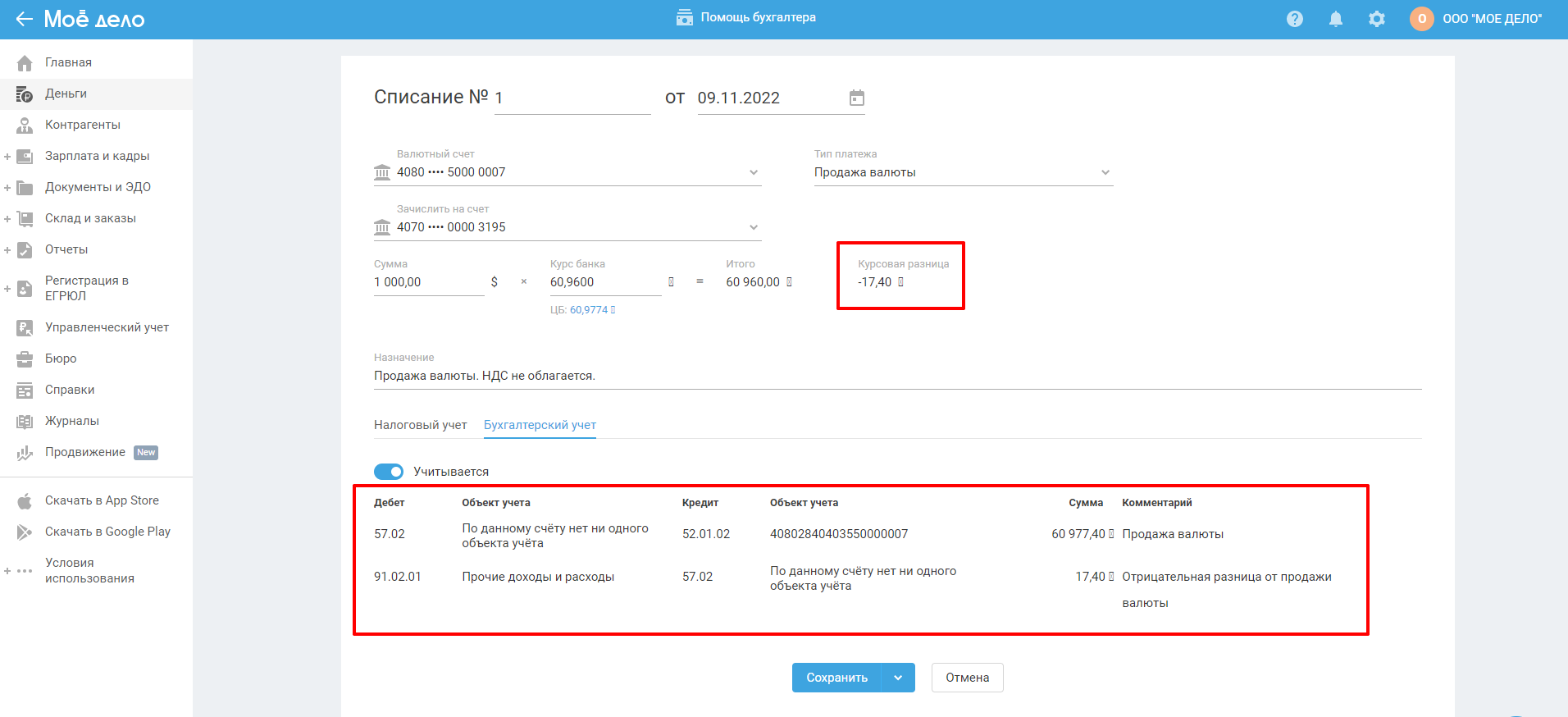Screen dimensions: 1568x717
Task: Click the Продвижение chart icon
Action: click(25, 453)
